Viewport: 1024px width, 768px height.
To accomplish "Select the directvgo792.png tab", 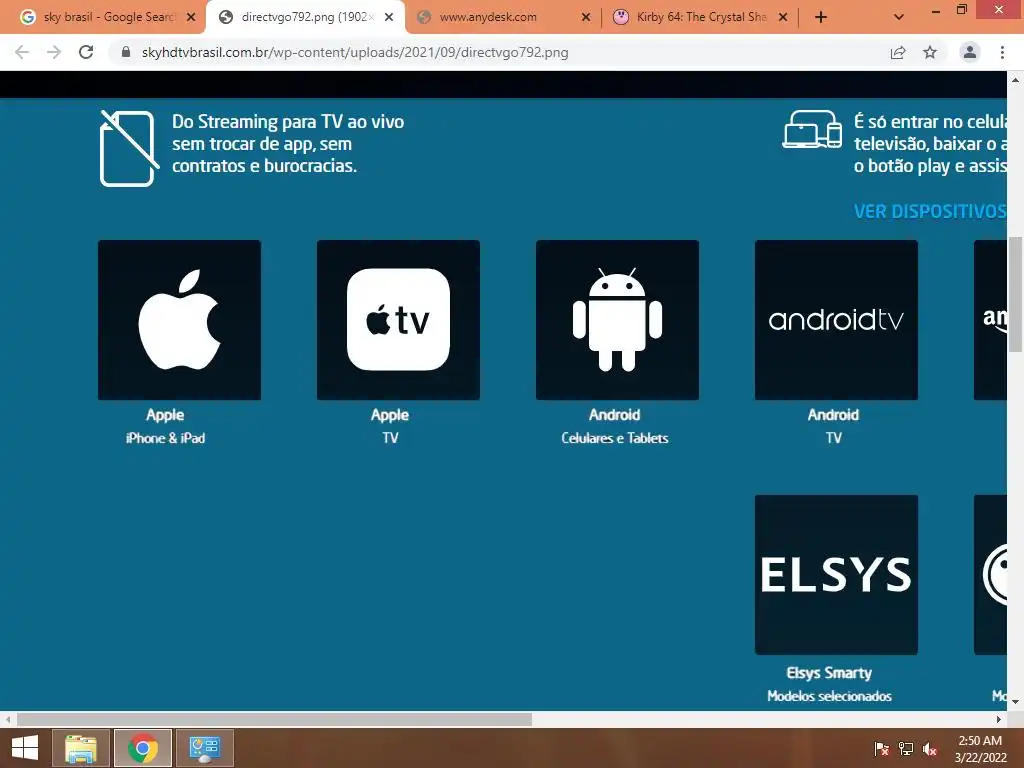I will [x=304, y=17].
